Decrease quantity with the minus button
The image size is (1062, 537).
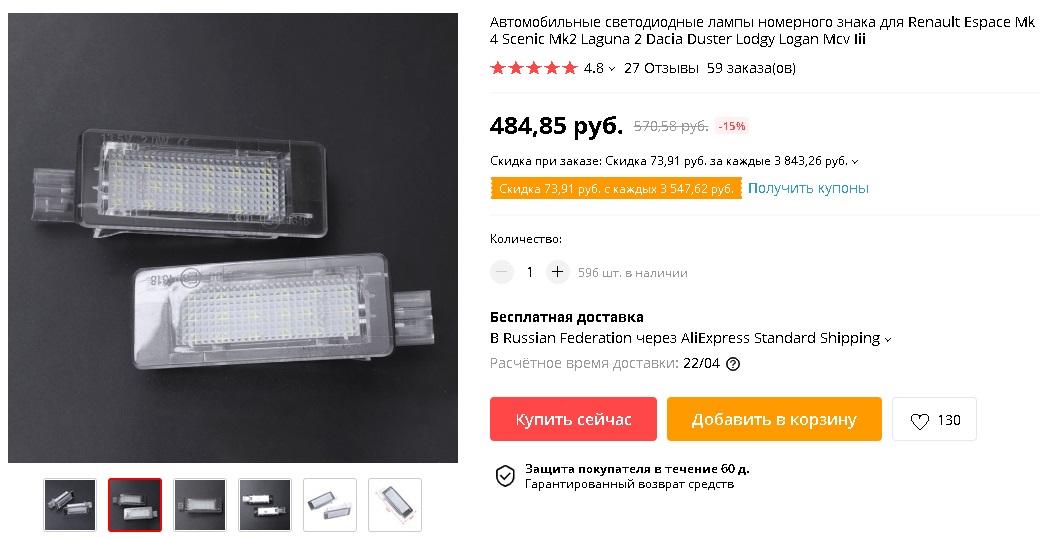502,272
